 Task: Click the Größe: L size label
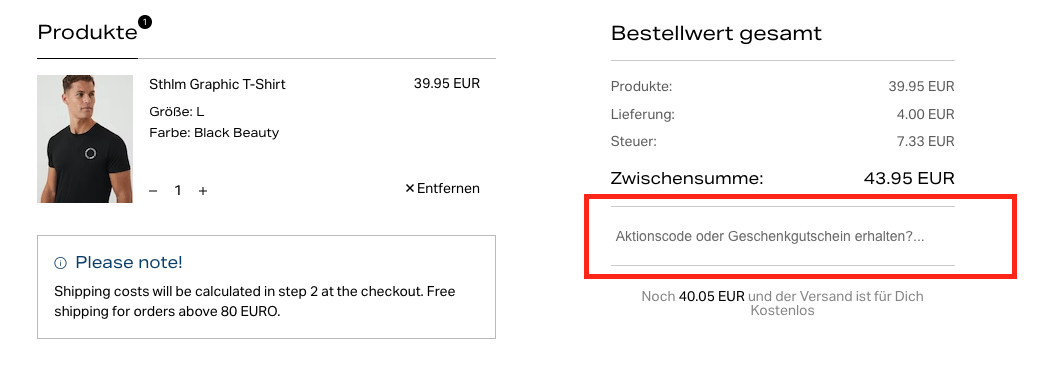(x=177, y=112)
